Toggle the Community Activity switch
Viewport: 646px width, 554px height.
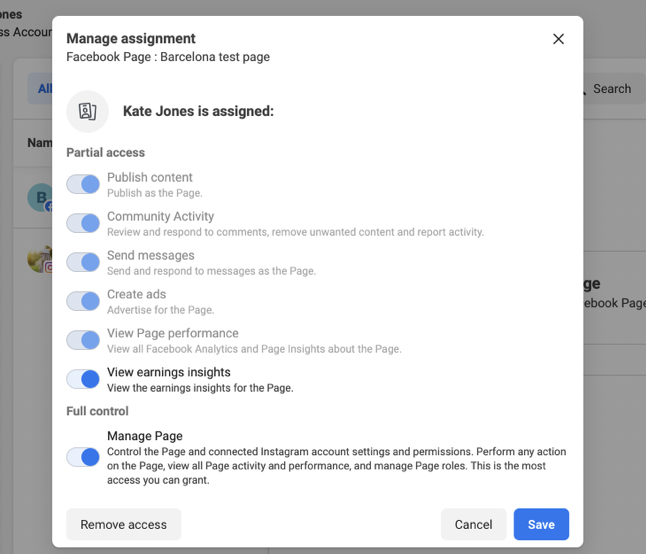click(83, 223)
